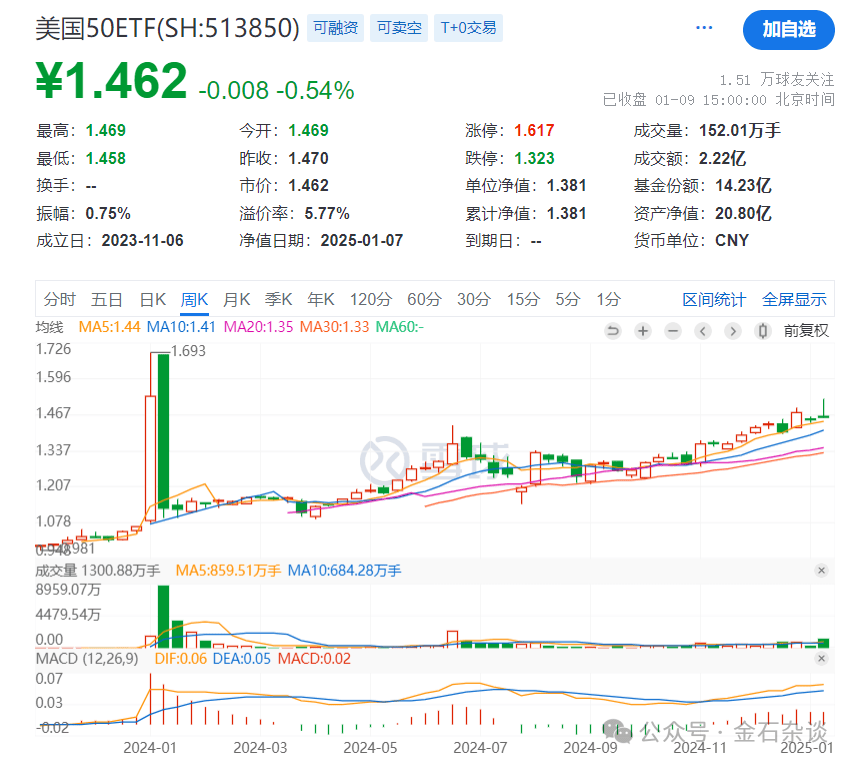Click the volume MA5:859.51万手 label
Image resolution: width=855 pixels, height=766 pixels.
(228, 571)
